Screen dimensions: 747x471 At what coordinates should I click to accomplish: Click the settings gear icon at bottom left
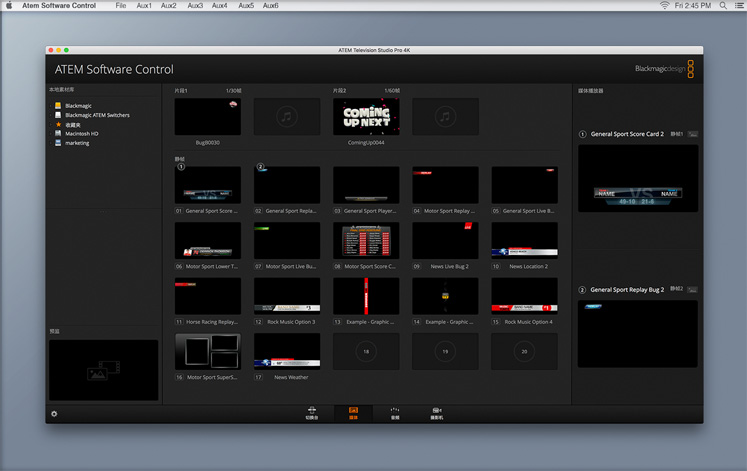tap(54, 413)
